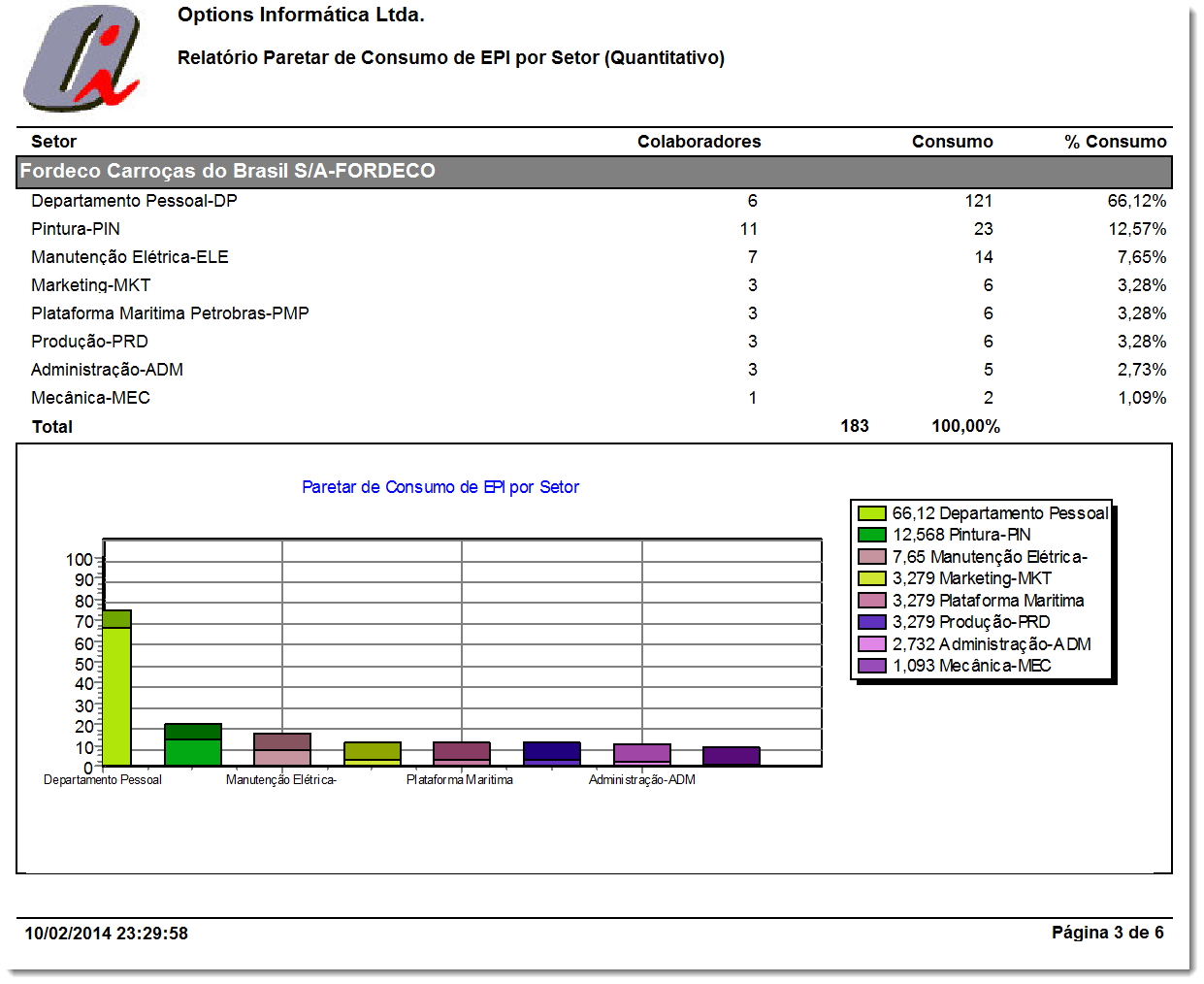Click the pink legend swatch for Plataforma Maritima

[872, 601]
